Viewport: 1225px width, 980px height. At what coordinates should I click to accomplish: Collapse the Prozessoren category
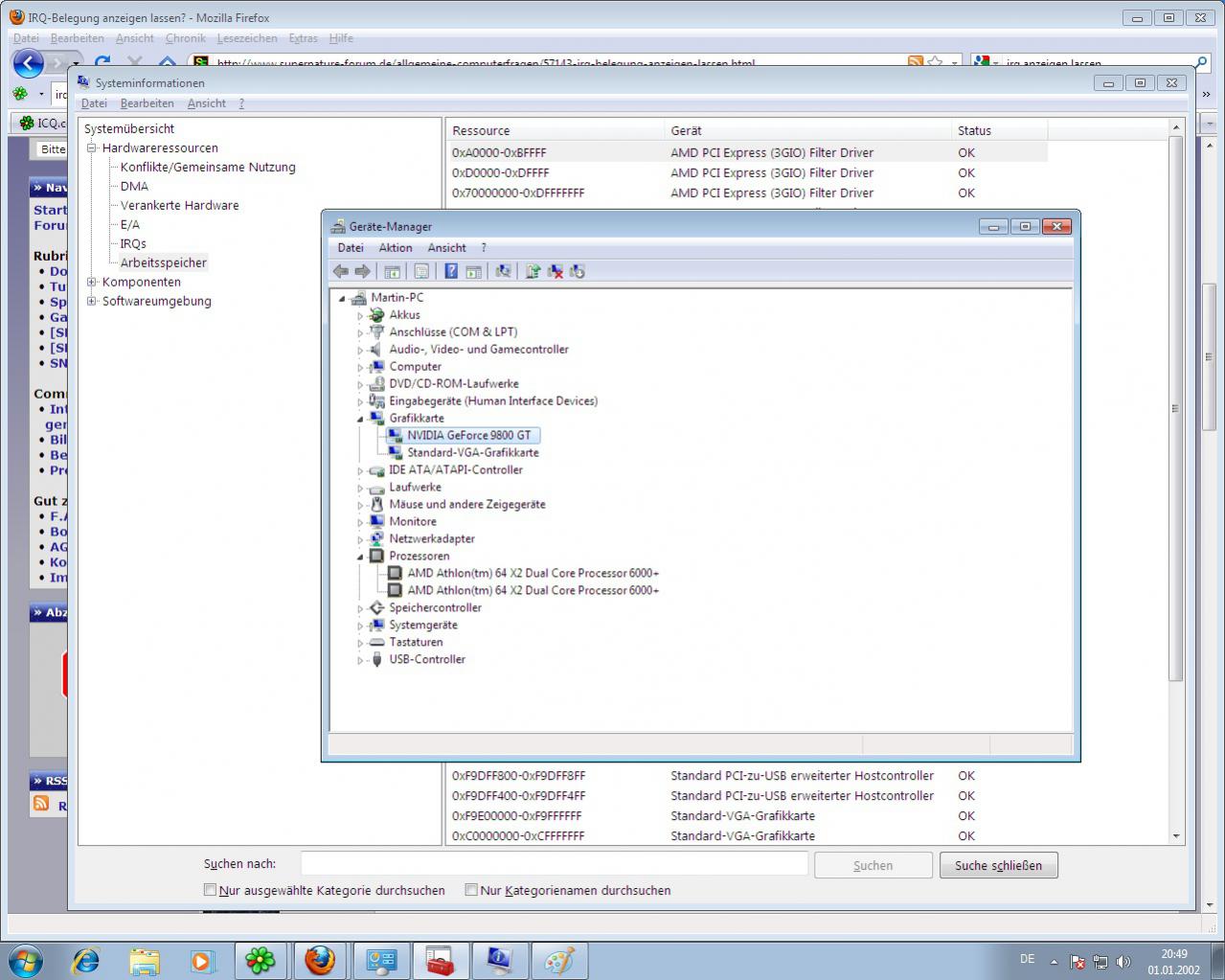click(360, 557)
